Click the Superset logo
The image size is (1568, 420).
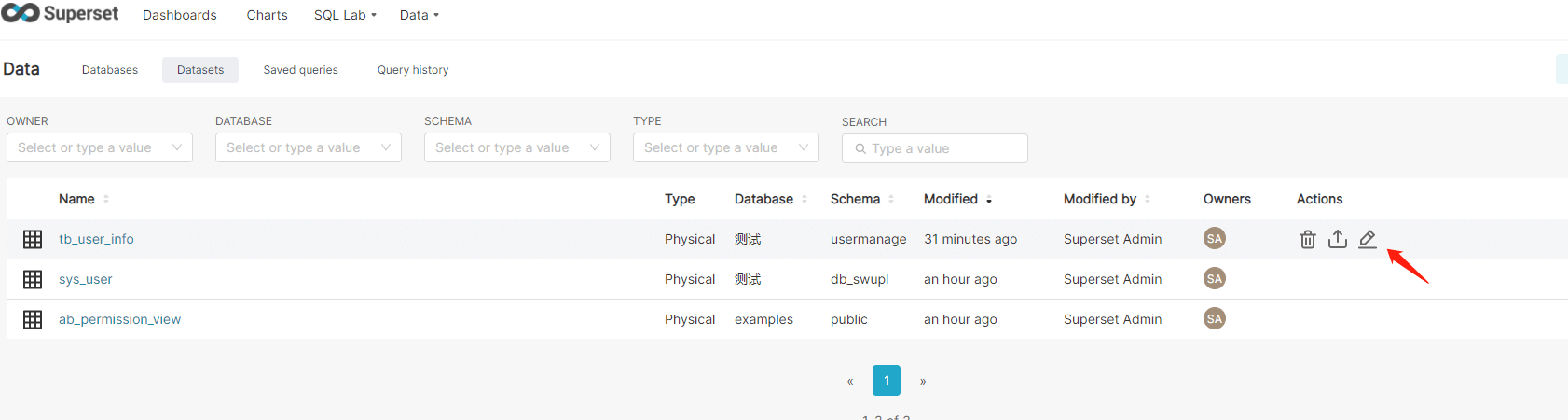tap(61, 14)
